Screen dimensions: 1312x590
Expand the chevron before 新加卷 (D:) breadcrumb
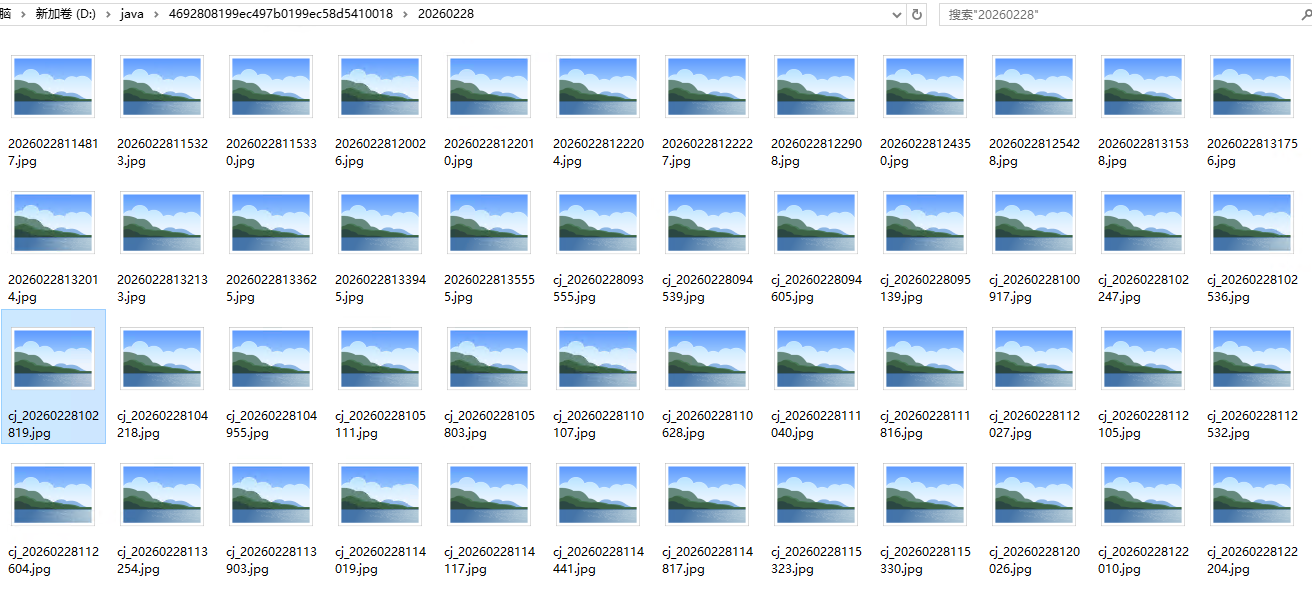pyautogui.click(x=23, y=14)
